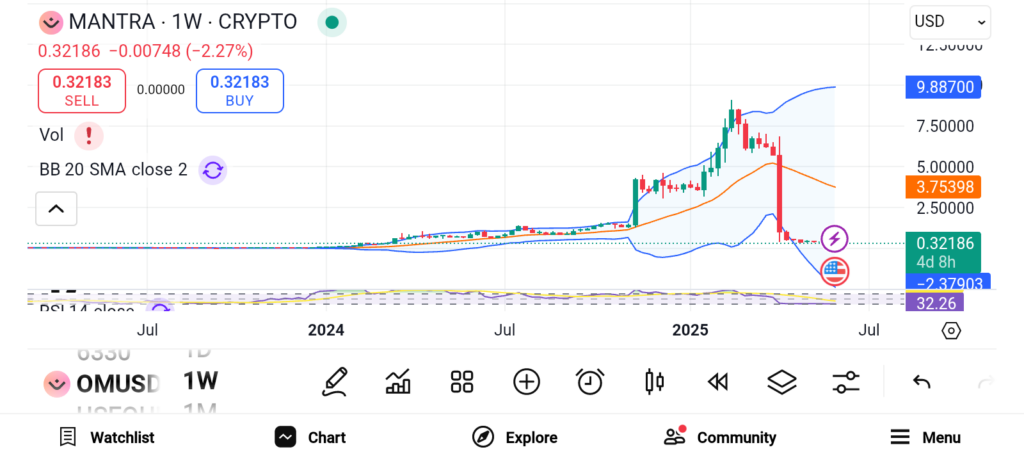Click the plus circle add icon
Image resolution: width=1024 pixels, height=461 pixels.
526,381
